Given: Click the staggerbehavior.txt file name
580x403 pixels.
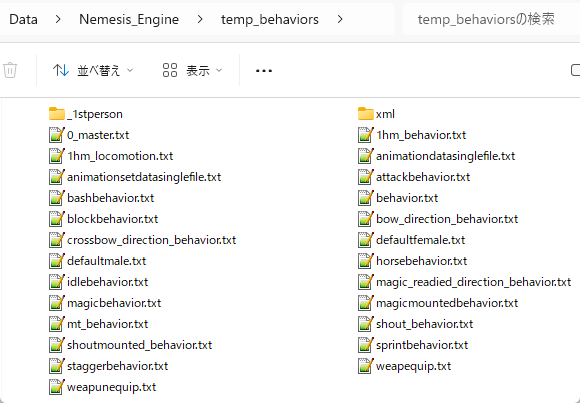Looking at the screenshot, I should (x=118, y=366).
